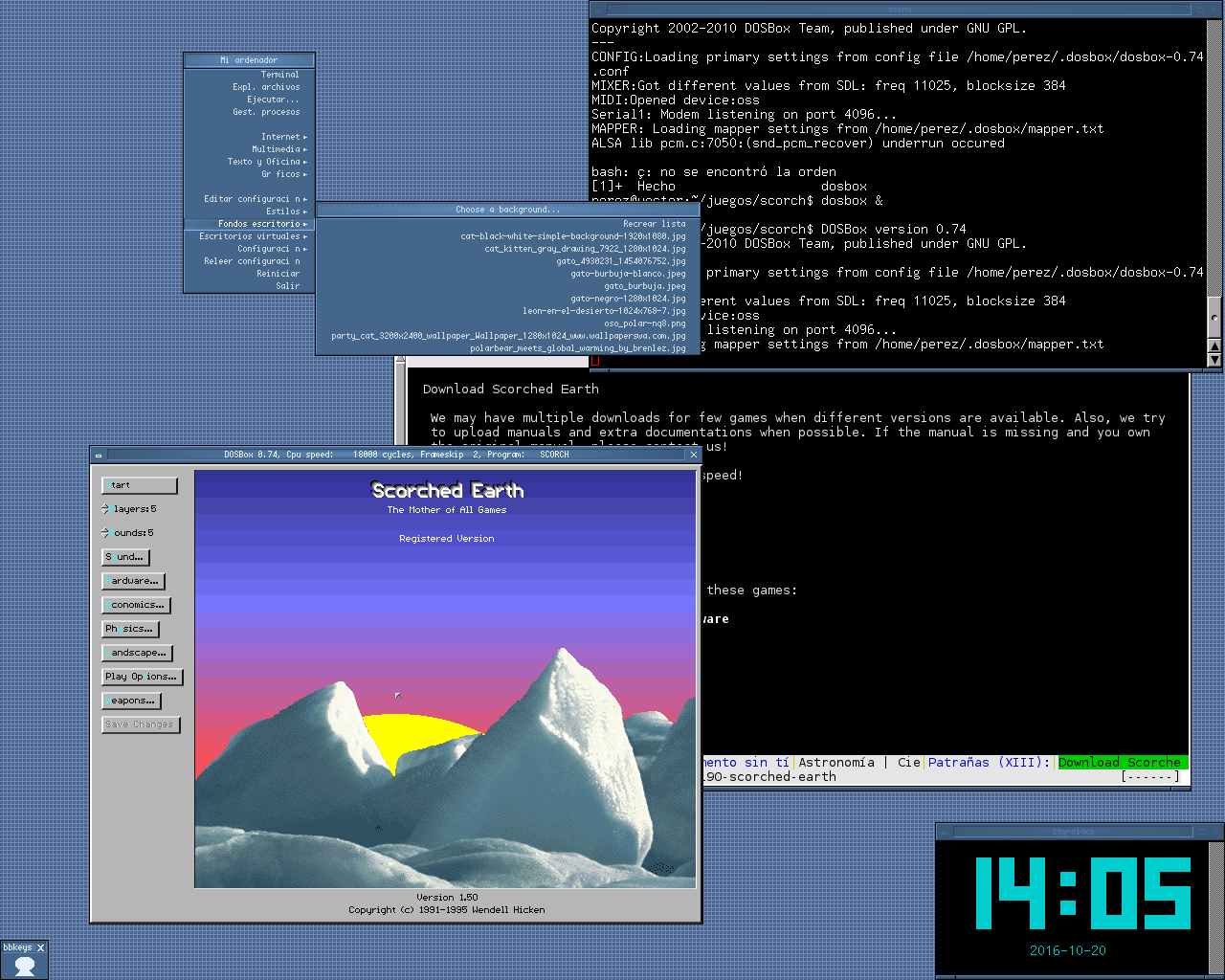
Task: Click Salir in the Mi ordenador menu
Action: pos(249,286)
